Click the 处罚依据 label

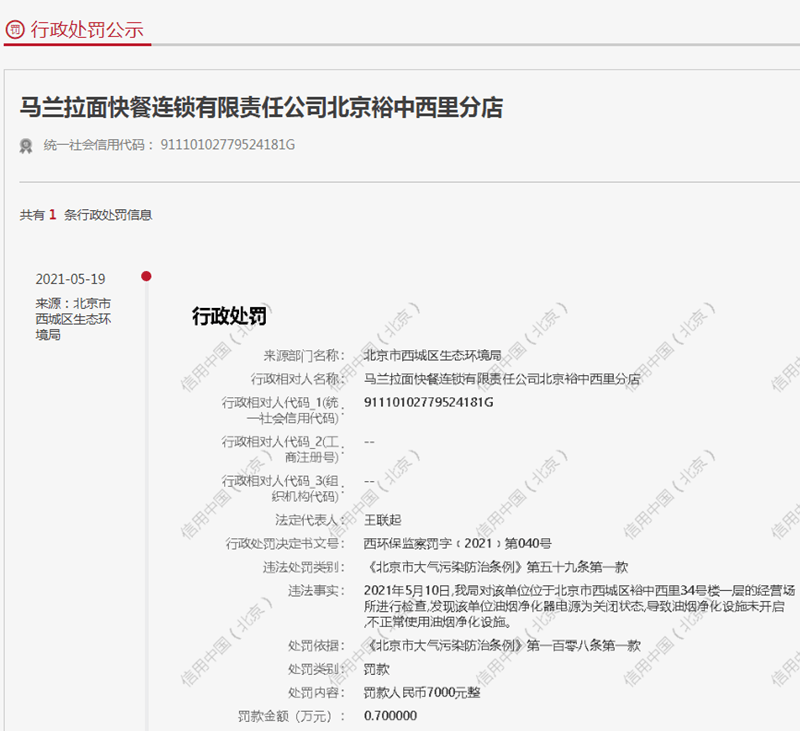point(316,646)
